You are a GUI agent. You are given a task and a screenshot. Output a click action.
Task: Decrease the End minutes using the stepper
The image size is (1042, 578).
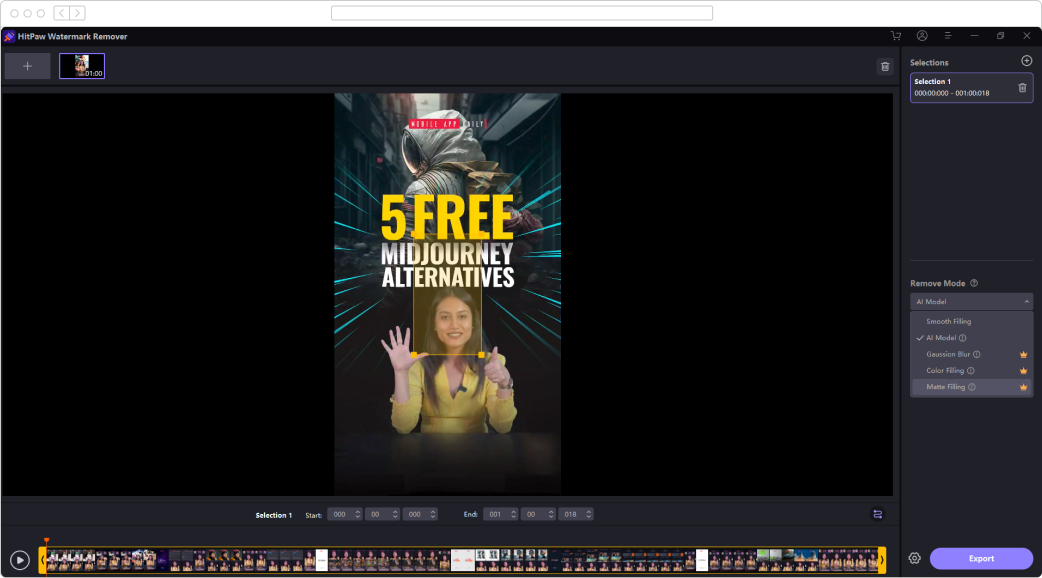tap(512, 517)
